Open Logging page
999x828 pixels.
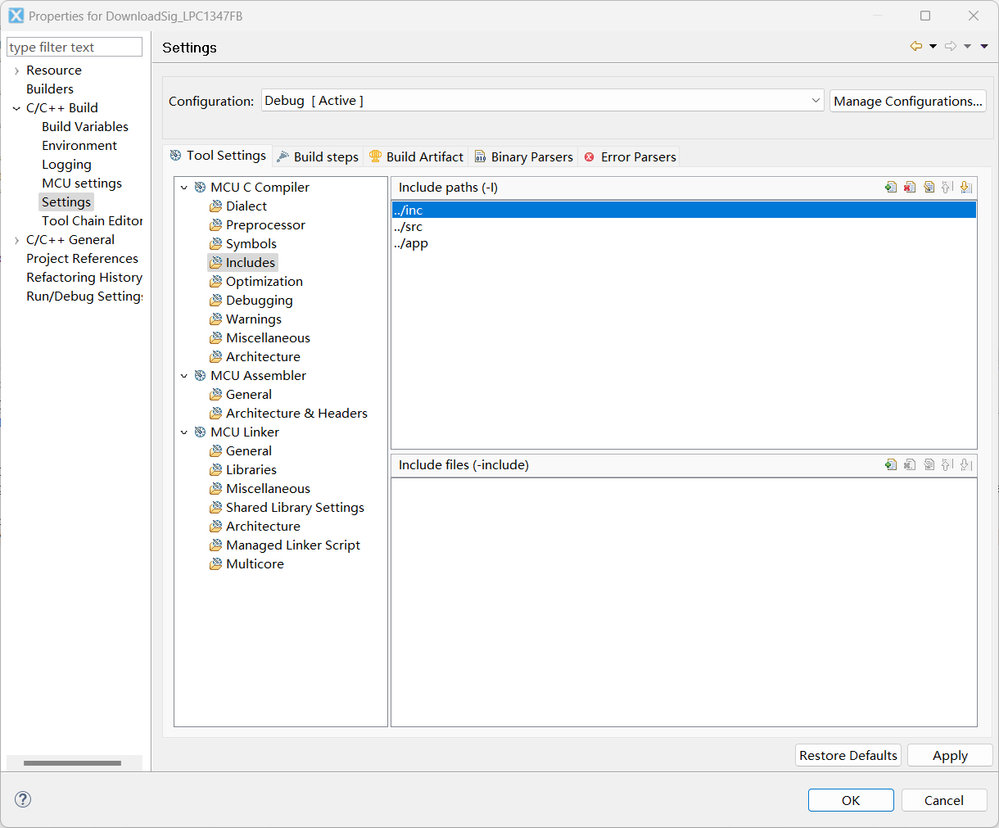pos(66,164)
